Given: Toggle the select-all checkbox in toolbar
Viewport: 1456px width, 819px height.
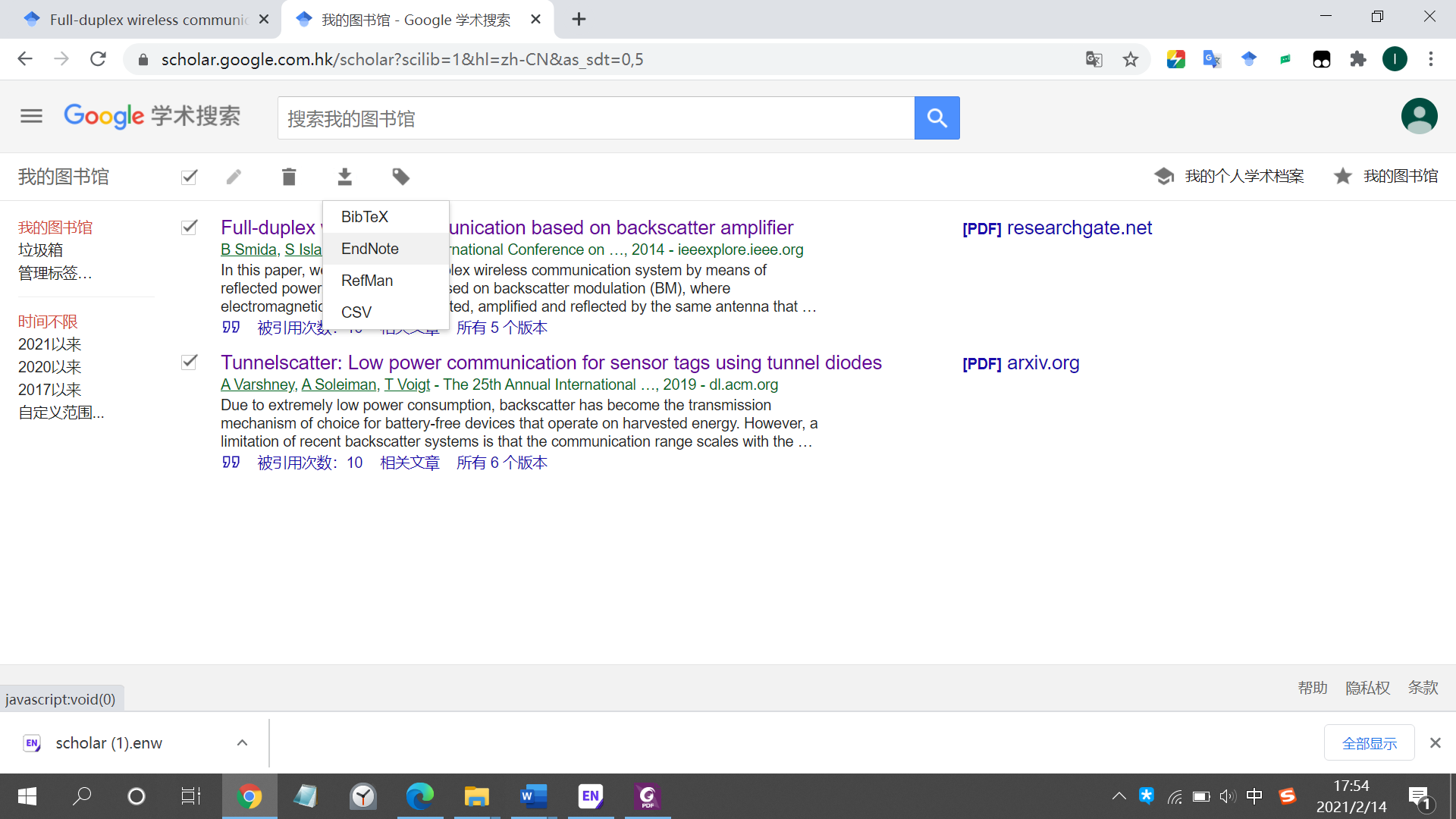Looking at the screenshot, I should [x=190, y=177].
